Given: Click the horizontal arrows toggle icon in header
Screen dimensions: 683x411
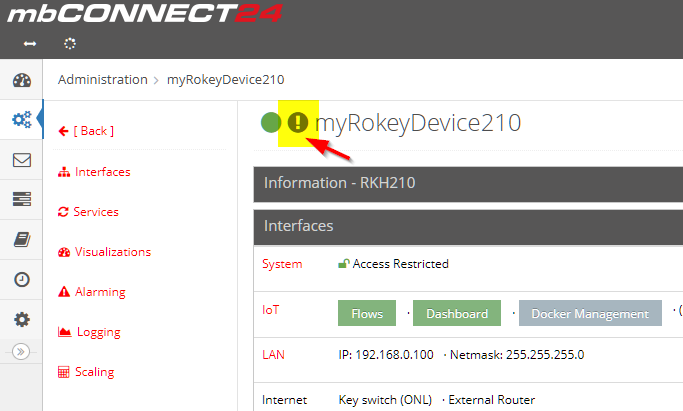Looking at the screenshot, I should [30, 44].
